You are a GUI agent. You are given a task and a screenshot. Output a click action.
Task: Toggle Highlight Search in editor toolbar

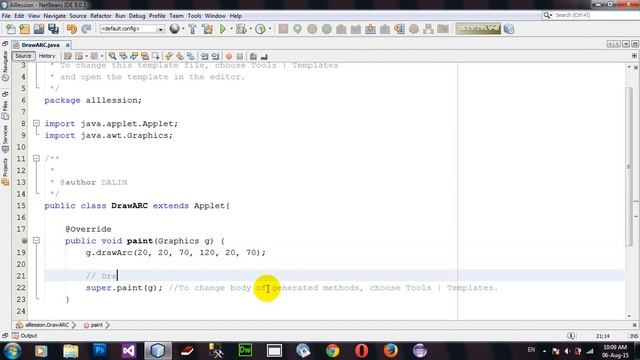click(145, 56)
